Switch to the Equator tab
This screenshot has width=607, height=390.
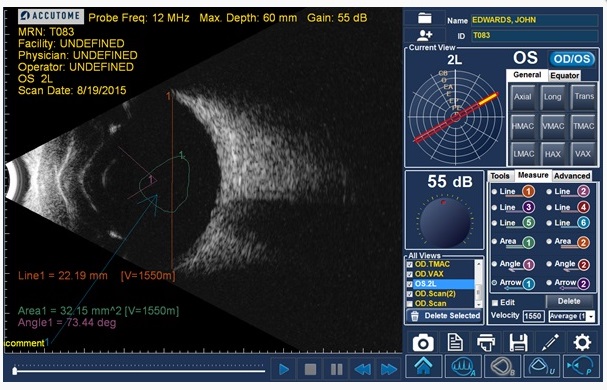click(564, 76)
